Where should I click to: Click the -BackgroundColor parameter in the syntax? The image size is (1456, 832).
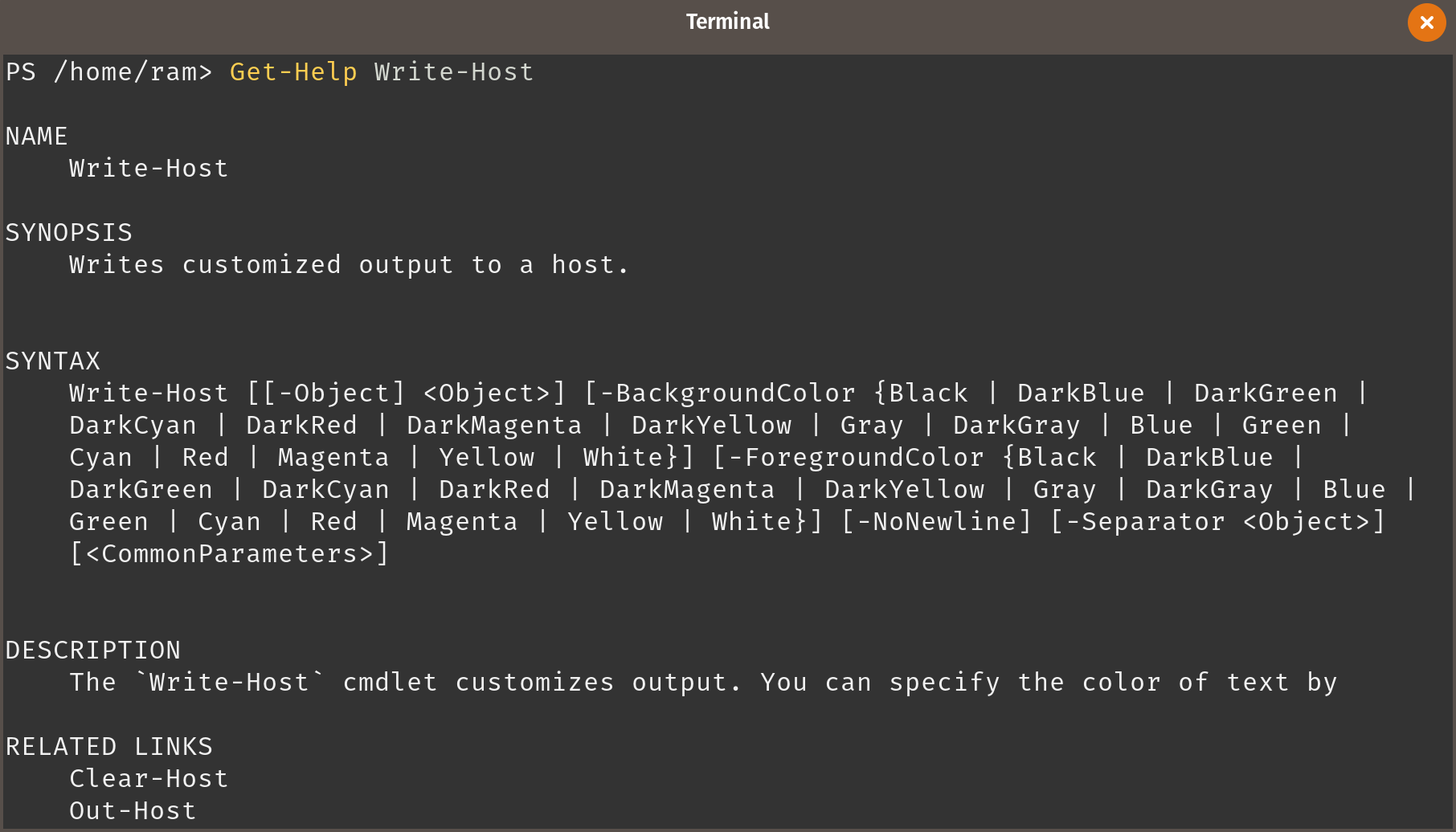tap(727, 394)
